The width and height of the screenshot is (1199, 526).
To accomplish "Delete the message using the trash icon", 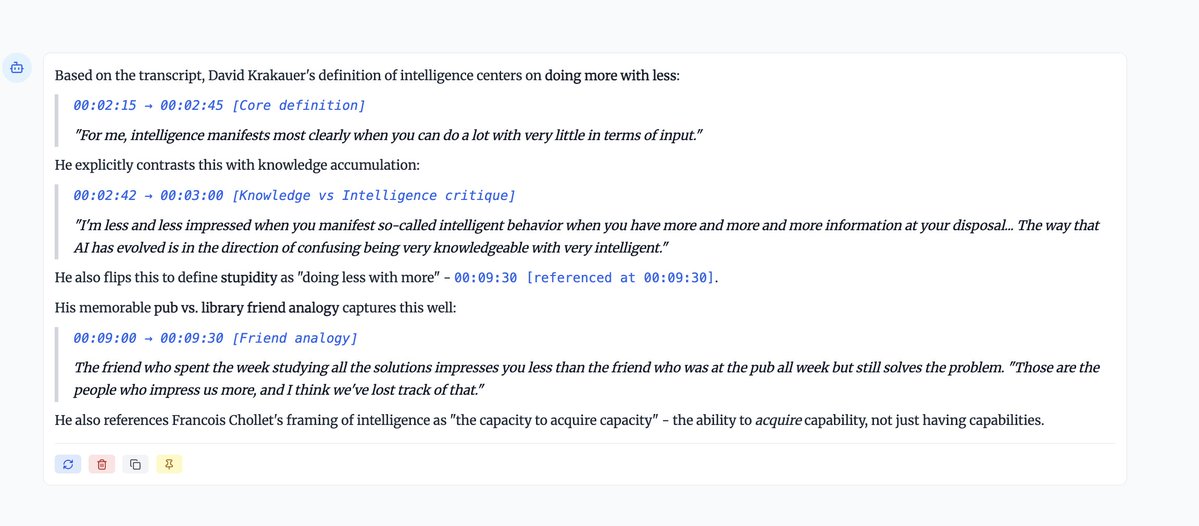I will pyautogui.click(x=102, y=464).
